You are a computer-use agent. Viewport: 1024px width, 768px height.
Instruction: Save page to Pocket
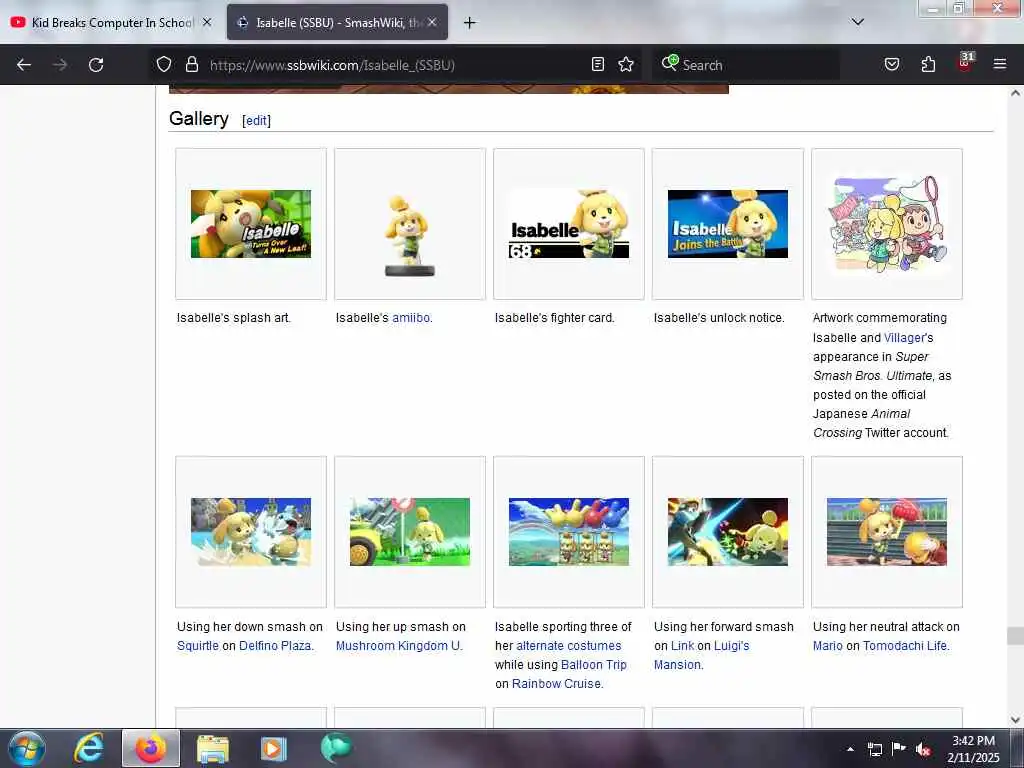coord(892,64)
